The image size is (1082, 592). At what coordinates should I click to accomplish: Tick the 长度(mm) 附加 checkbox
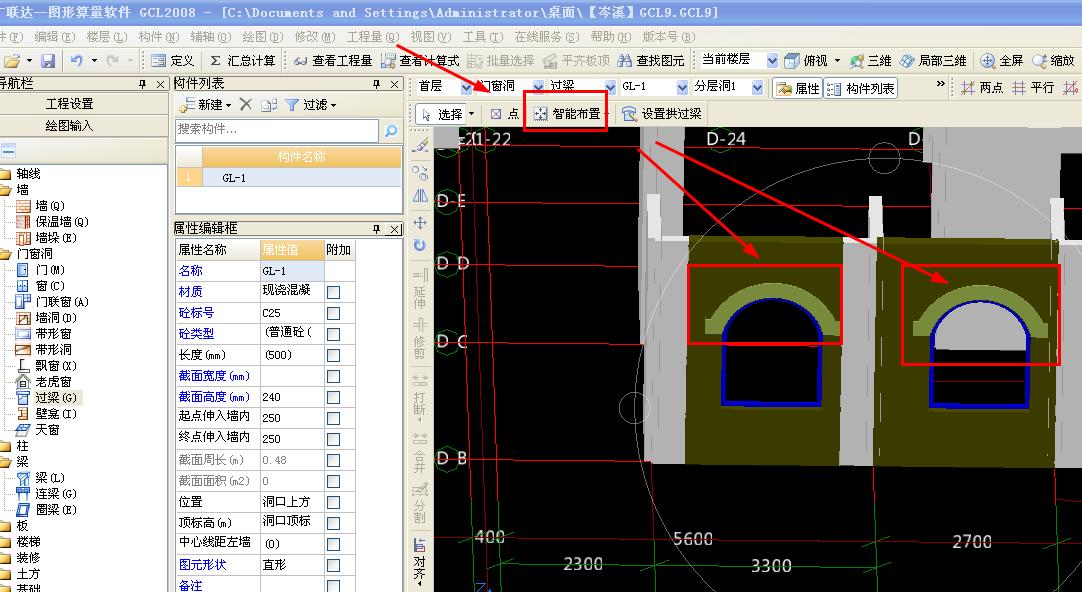click(333, 355)
